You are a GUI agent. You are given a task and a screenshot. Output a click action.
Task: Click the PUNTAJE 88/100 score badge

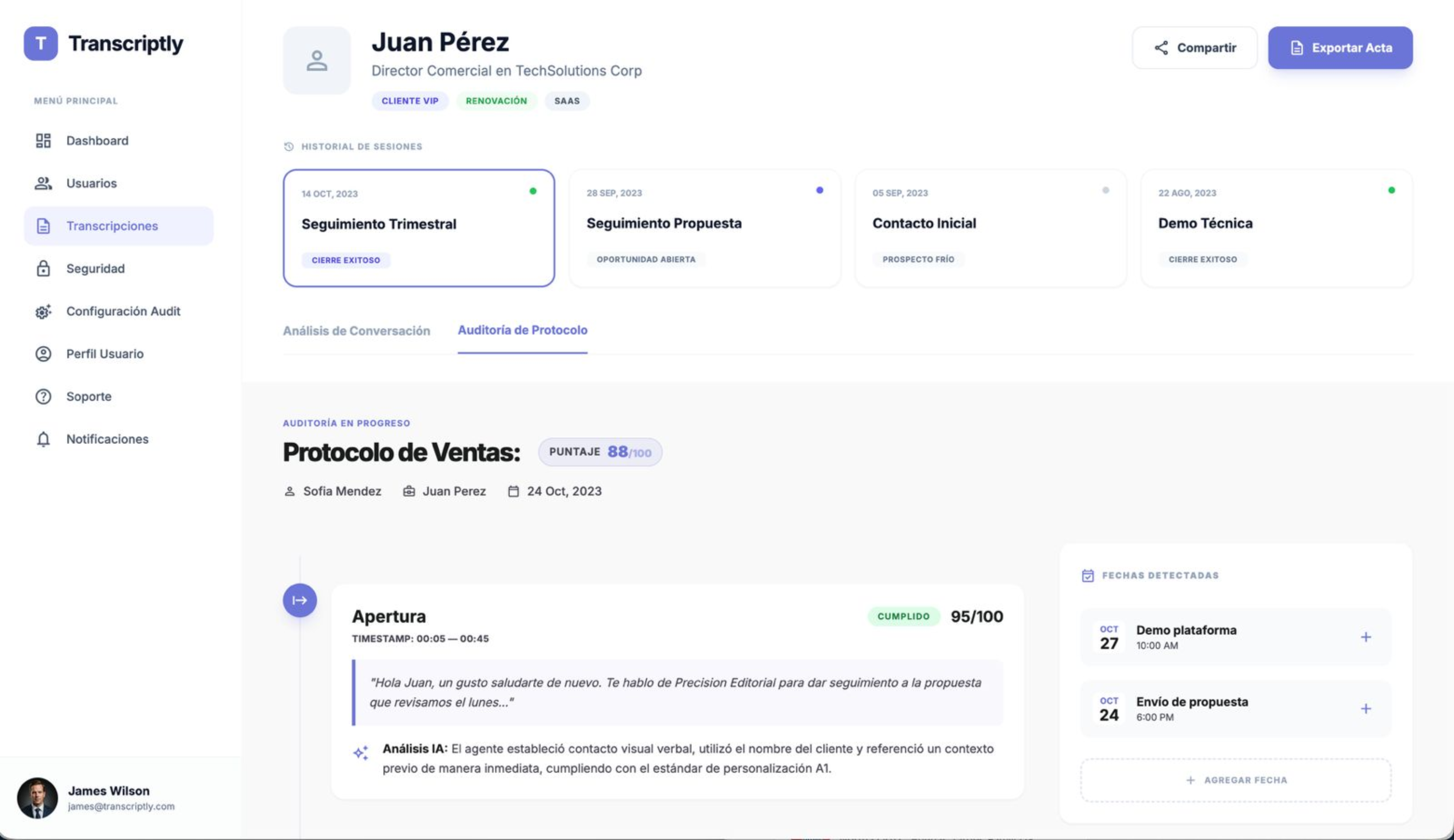point(600,452)
